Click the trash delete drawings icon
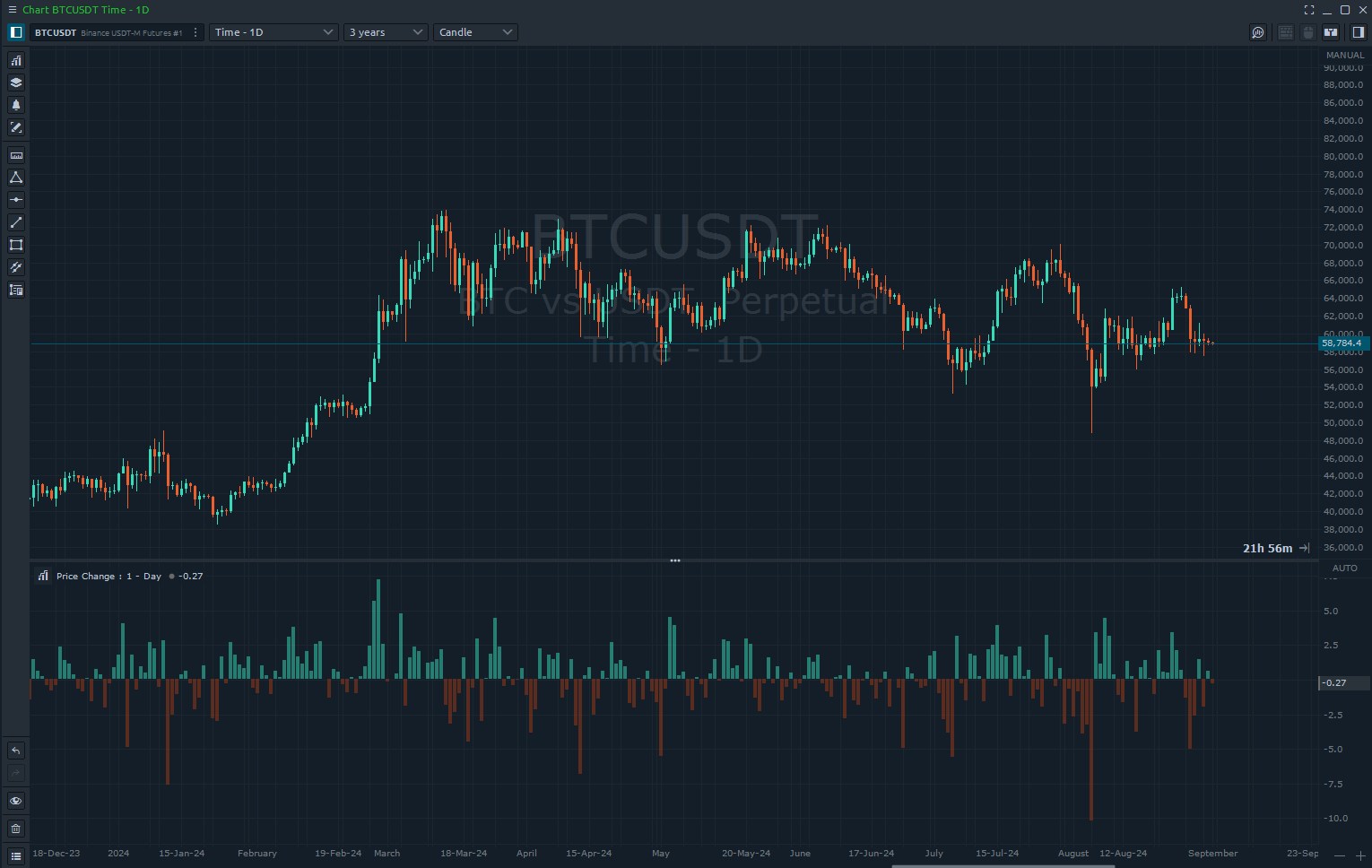 click(x=16, y=829)
